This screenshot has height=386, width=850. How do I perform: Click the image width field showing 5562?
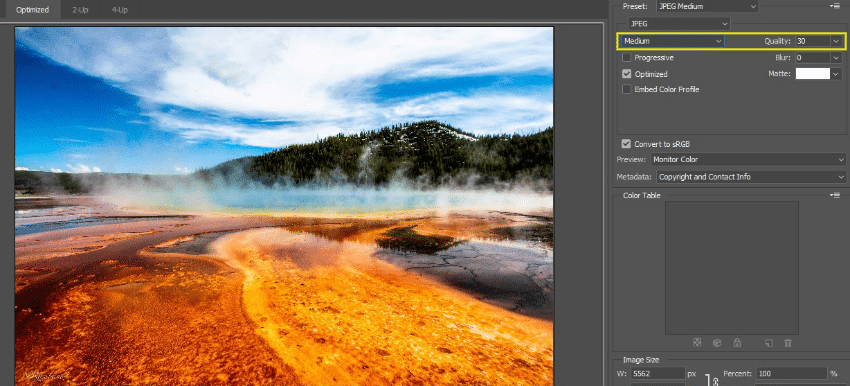[x=658, y=374]
